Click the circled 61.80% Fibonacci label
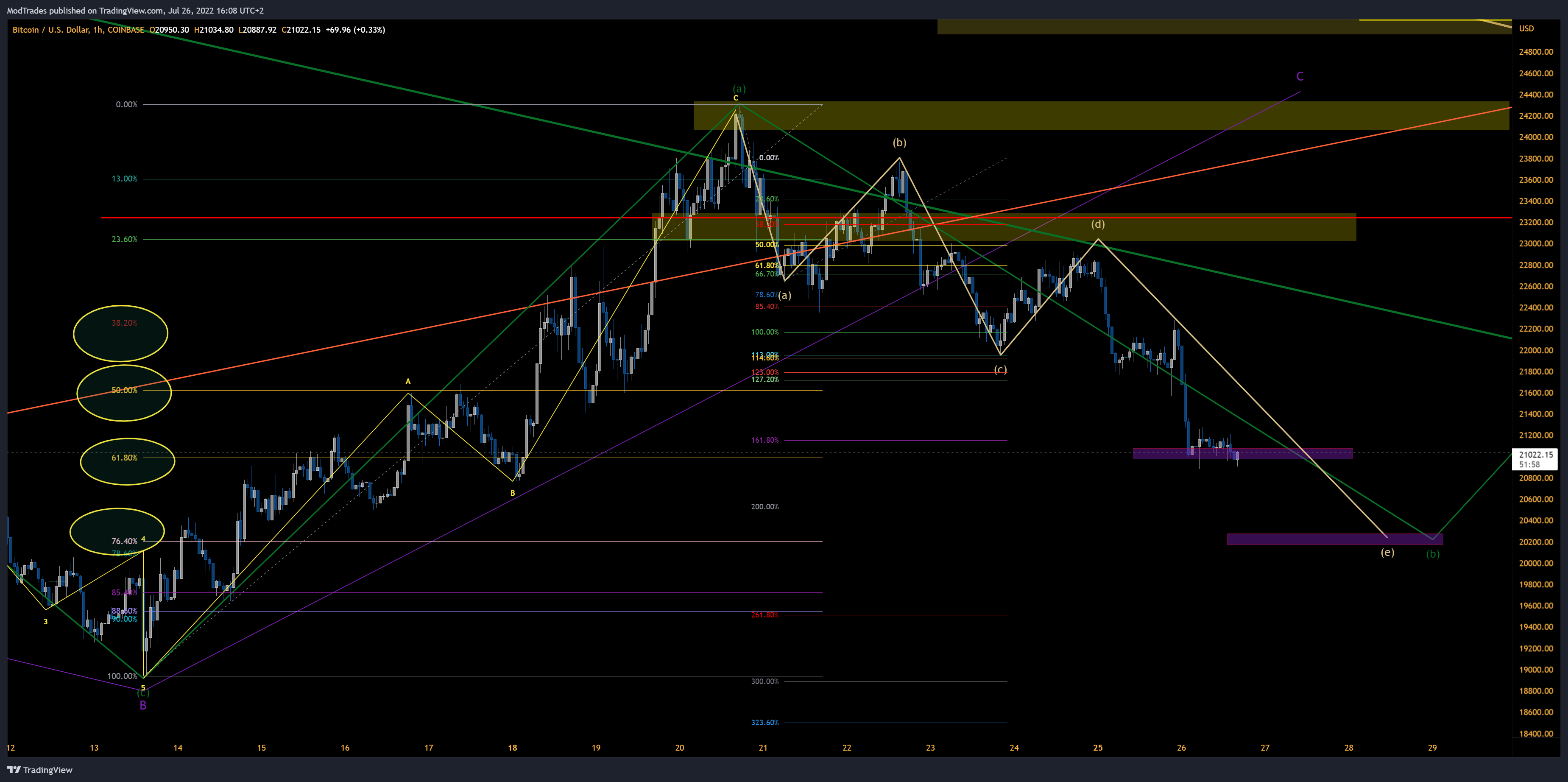 tap(124, 458)
